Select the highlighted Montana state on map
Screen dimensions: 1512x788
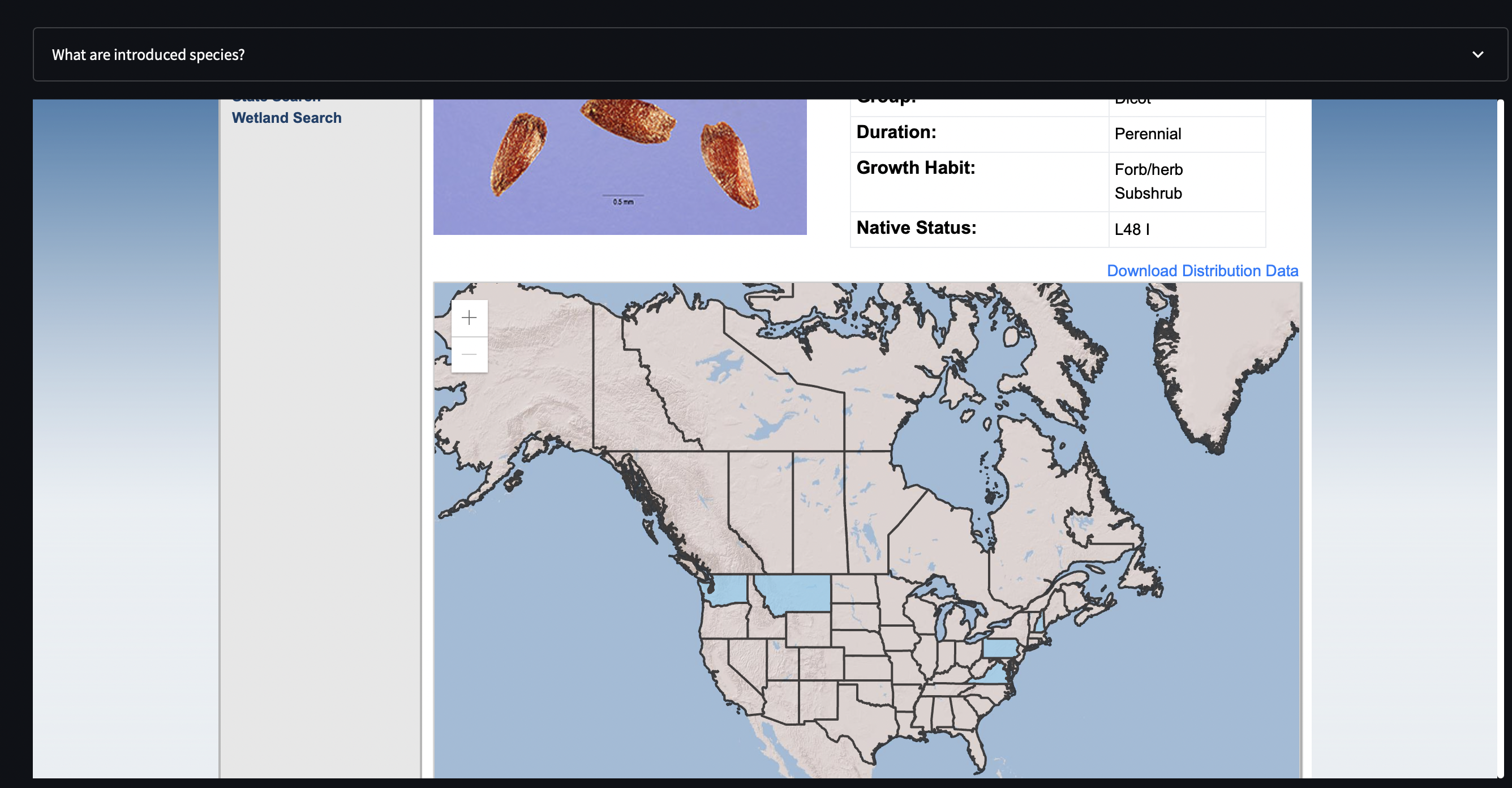[798, 592]
